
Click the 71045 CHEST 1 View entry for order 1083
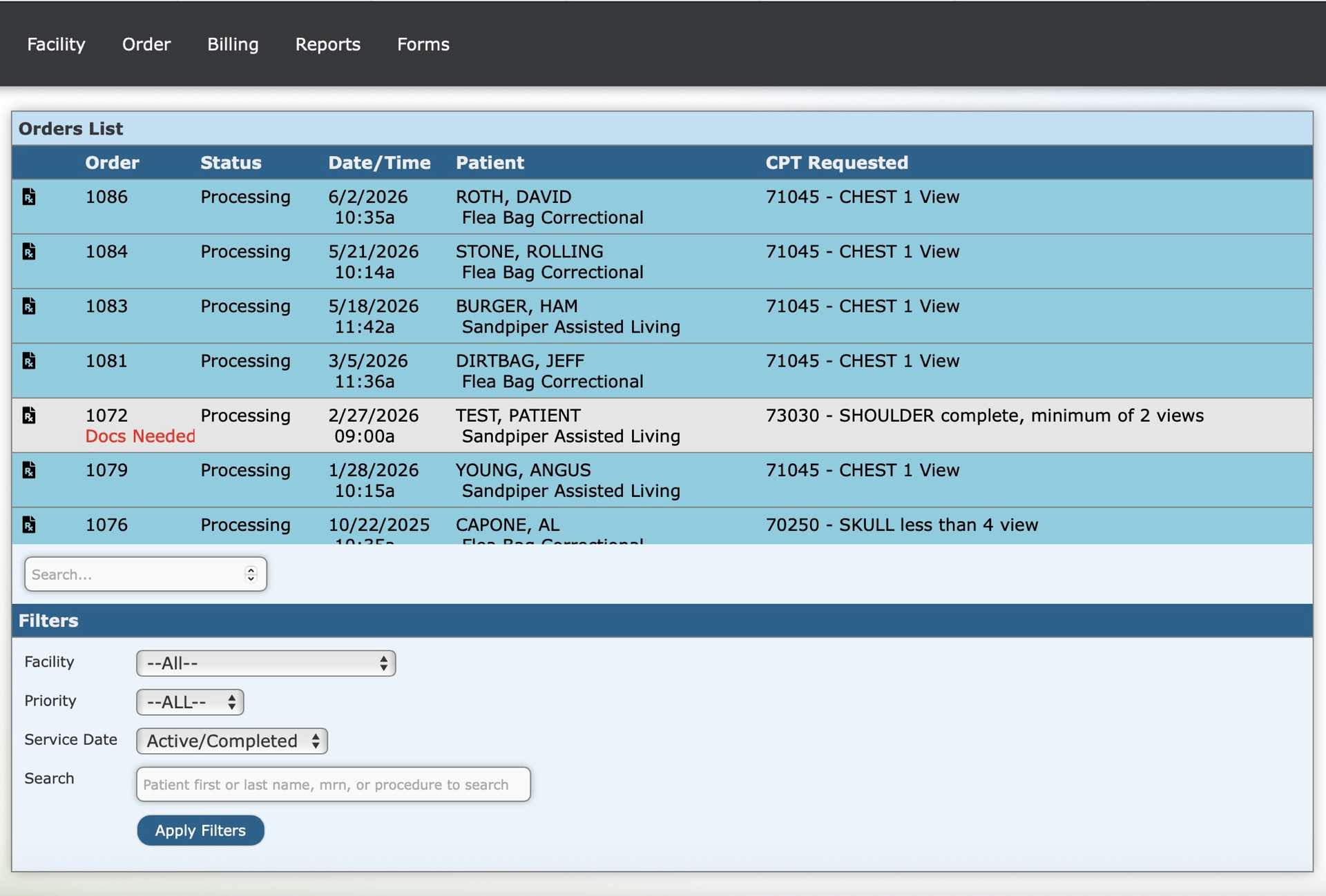tap(863, 306)
